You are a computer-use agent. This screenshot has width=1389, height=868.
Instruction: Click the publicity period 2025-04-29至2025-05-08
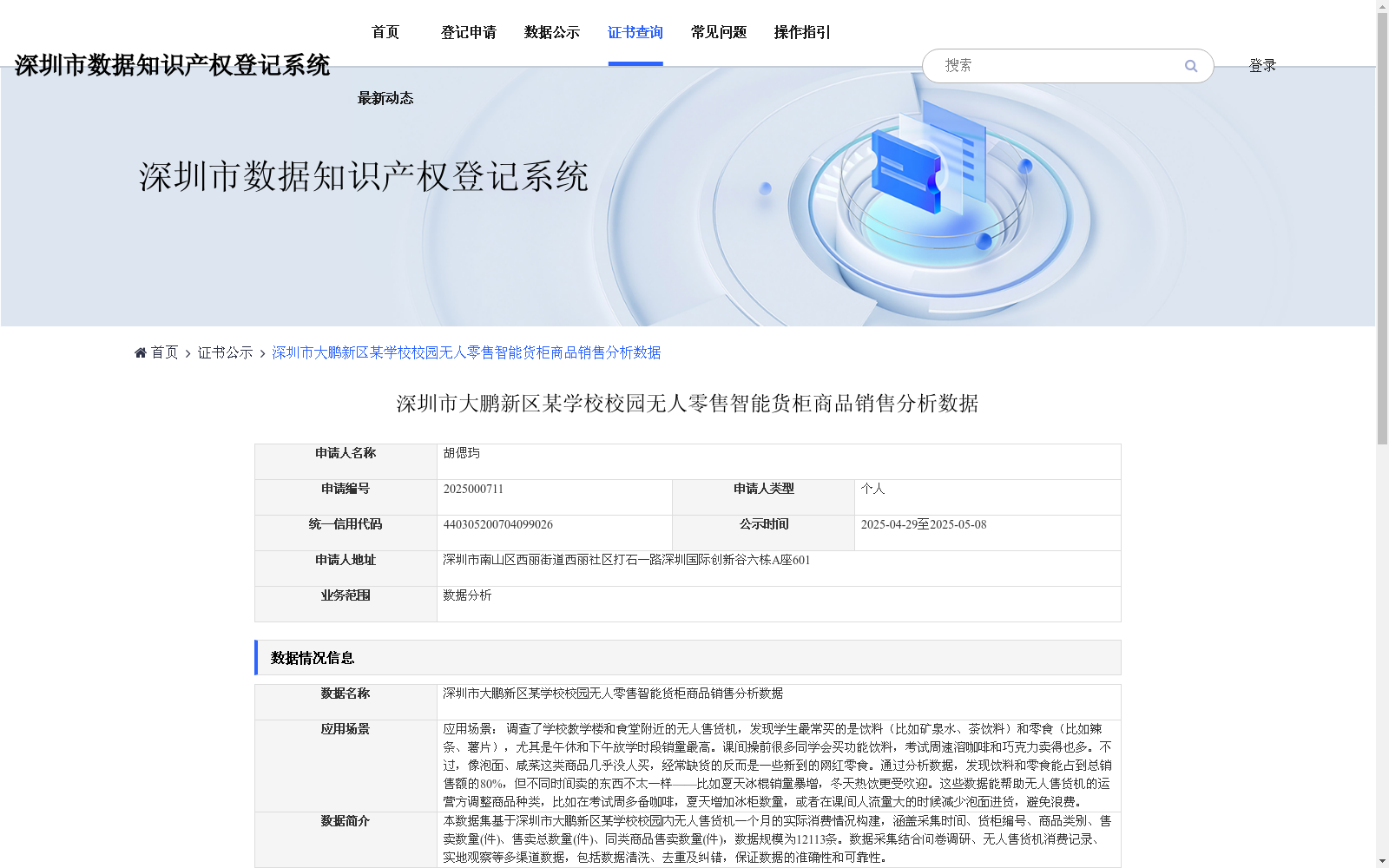click(x=923, y=524)
